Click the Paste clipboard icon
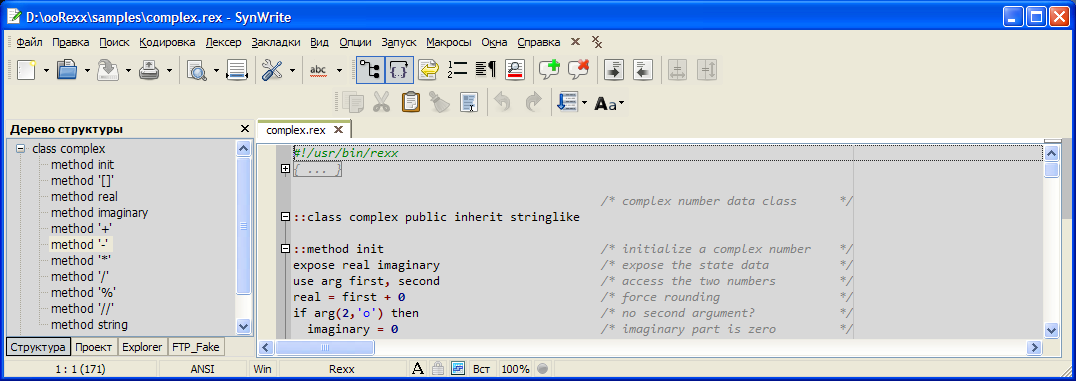 coord(410,103)
